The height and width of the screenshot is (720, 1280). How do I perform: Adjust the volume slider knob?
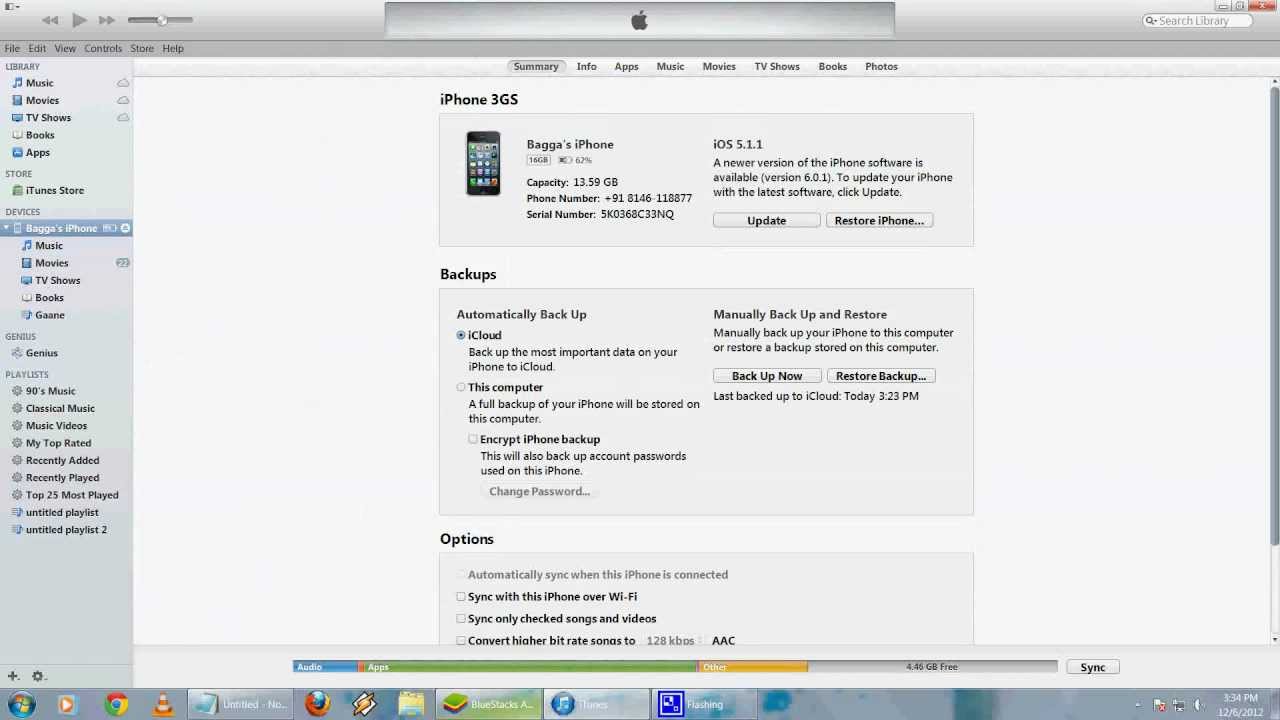coord(162,20)
